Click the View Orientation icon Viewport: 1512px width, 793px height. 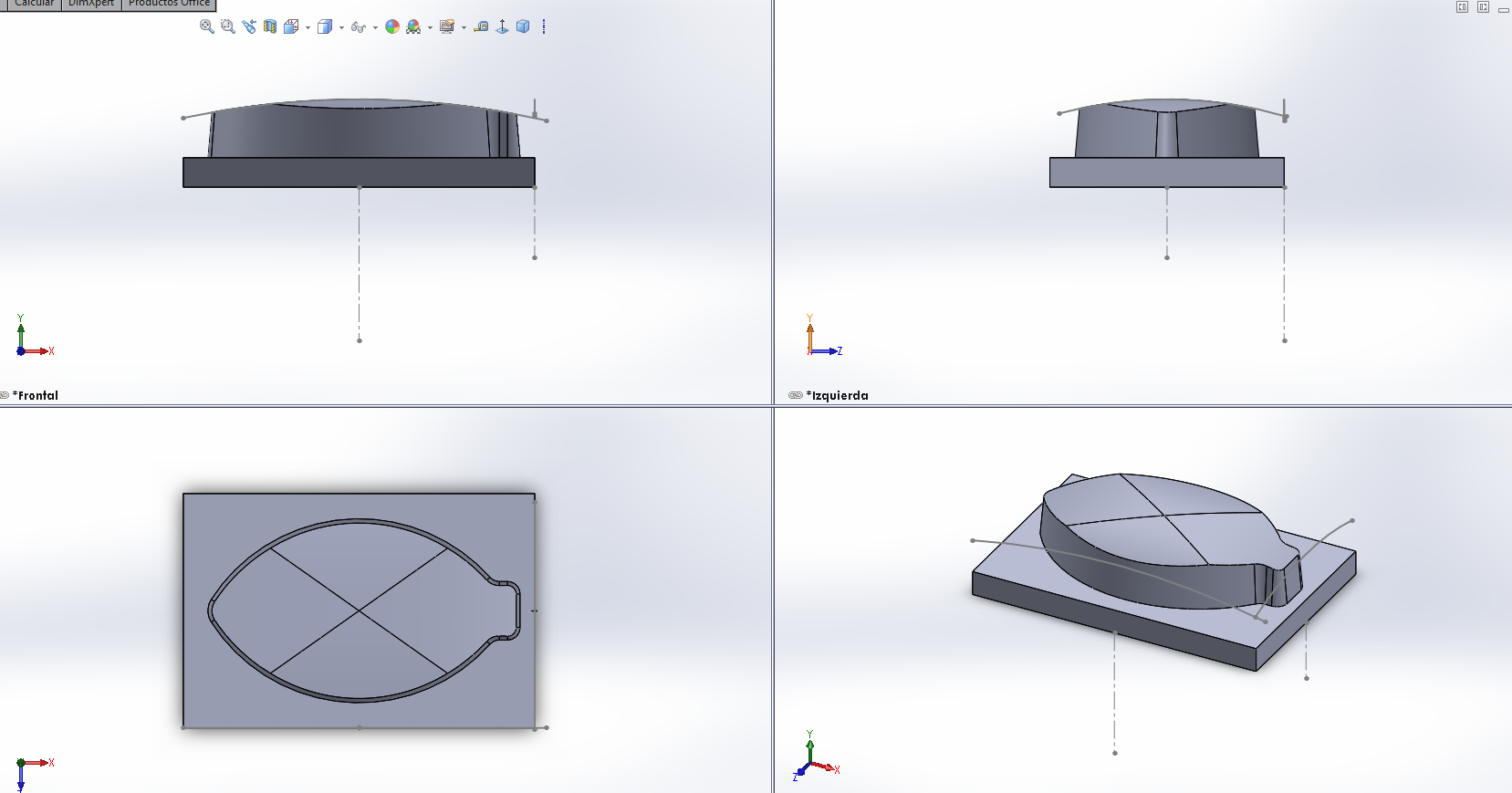(x=291, y=26)
